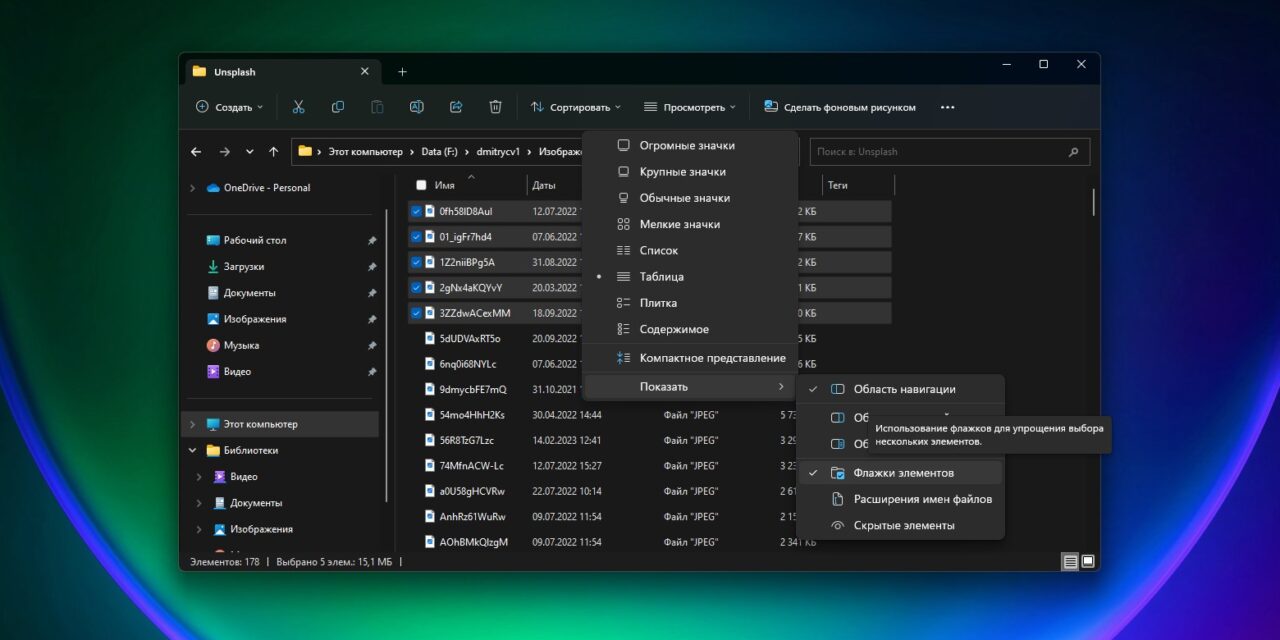Click the Rename icon on the toolbar
This screenshot has width=1280, height=640.
pyautogui.click(x=417, y=106)
